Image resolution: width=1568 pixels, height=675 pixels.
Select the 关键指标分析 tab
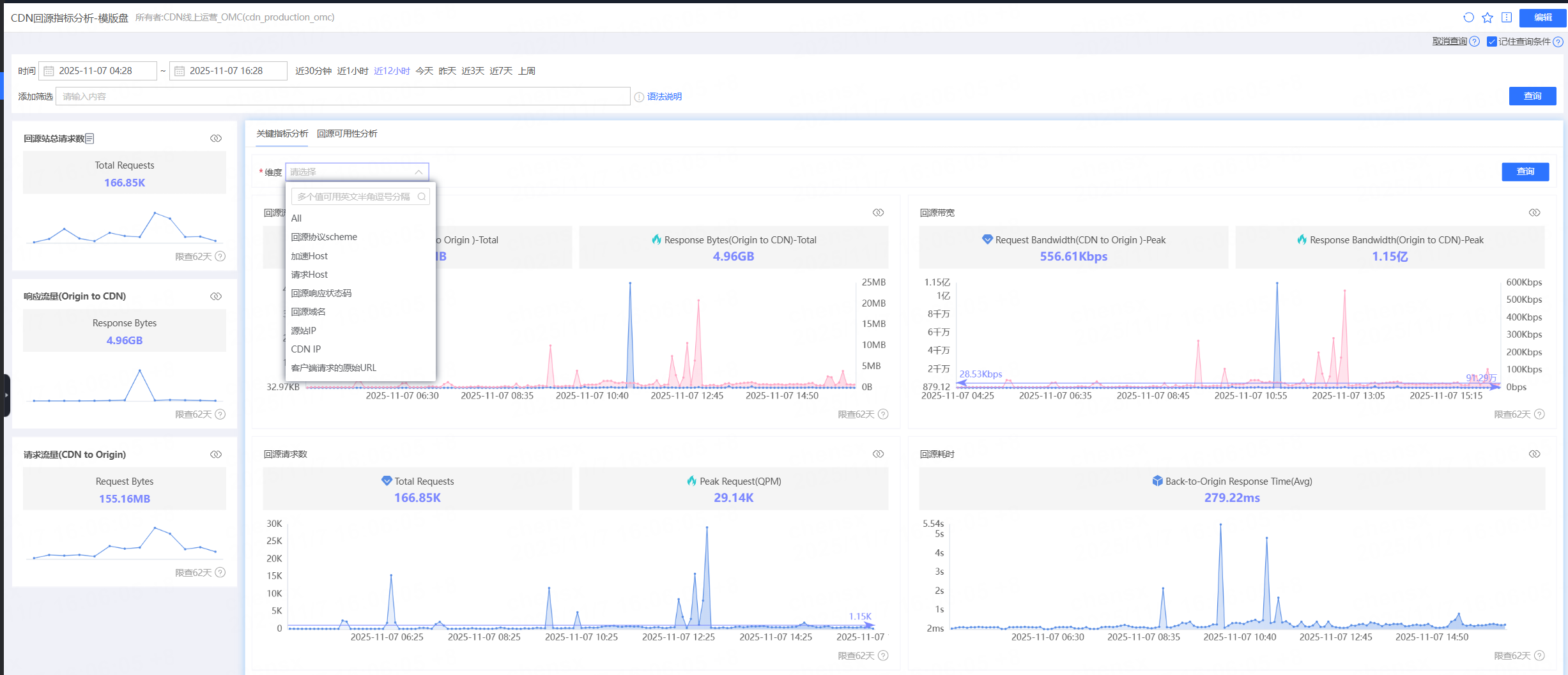pos(281,133)
